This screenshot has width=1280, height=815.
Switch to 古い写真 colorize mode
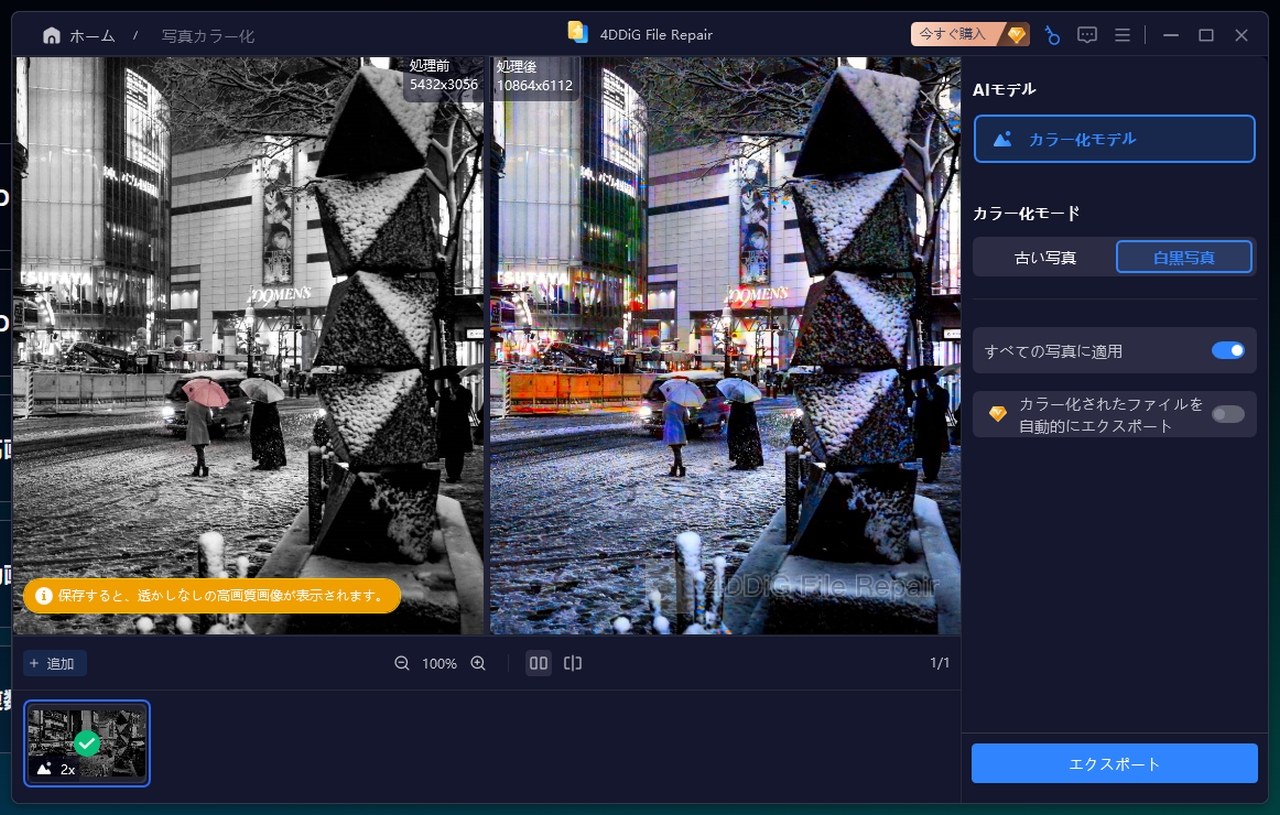coord(1045,257)
